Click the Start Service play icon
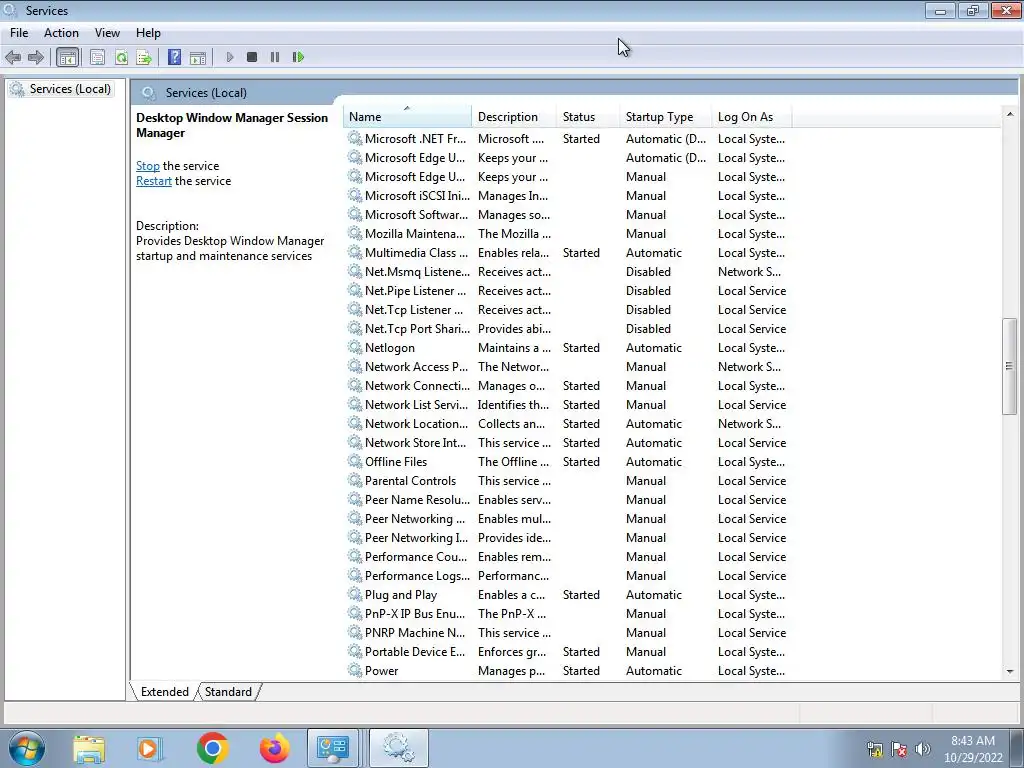Image resolution: width=1024 pixels, height=768 pixels. tap(230, 57)
